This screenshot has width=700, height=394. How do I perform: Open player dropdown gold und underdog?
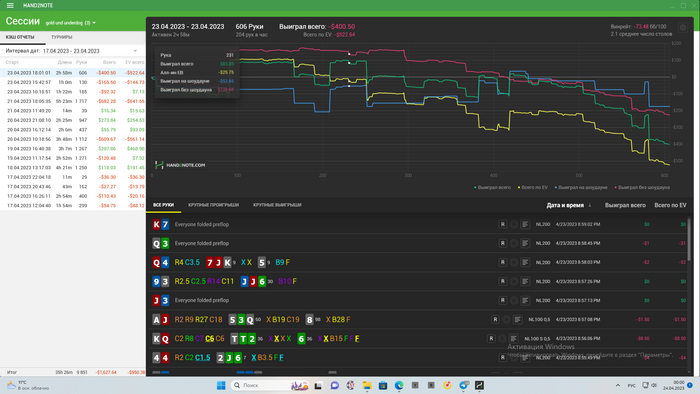[71, 23]
